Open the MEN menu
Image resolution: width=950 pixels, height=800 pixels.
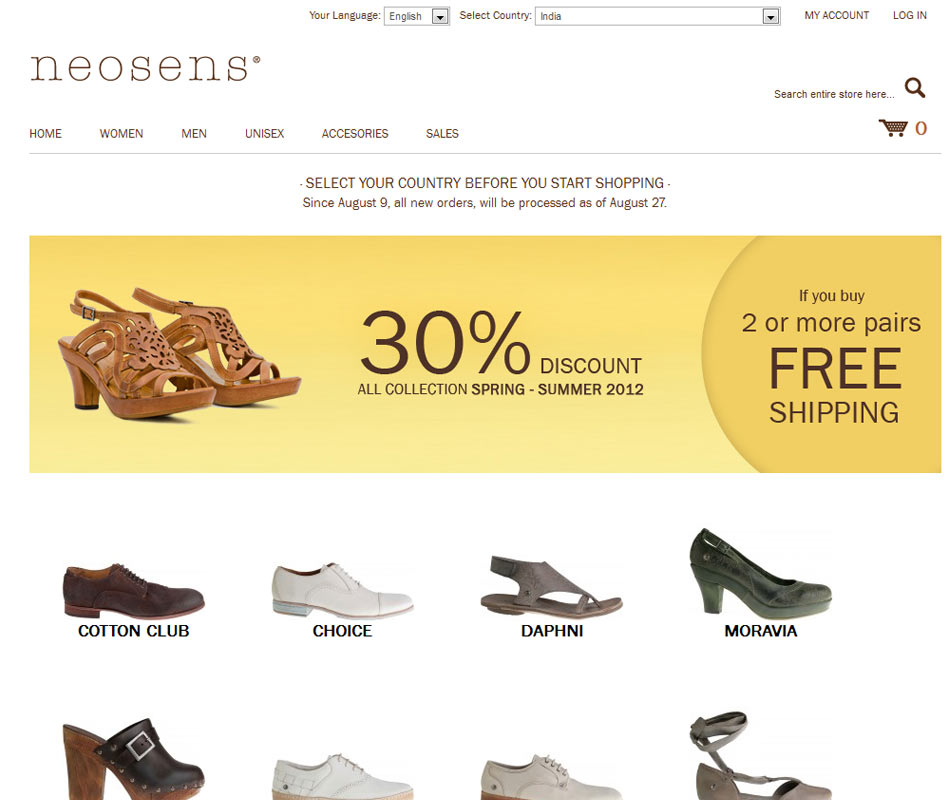194,133
